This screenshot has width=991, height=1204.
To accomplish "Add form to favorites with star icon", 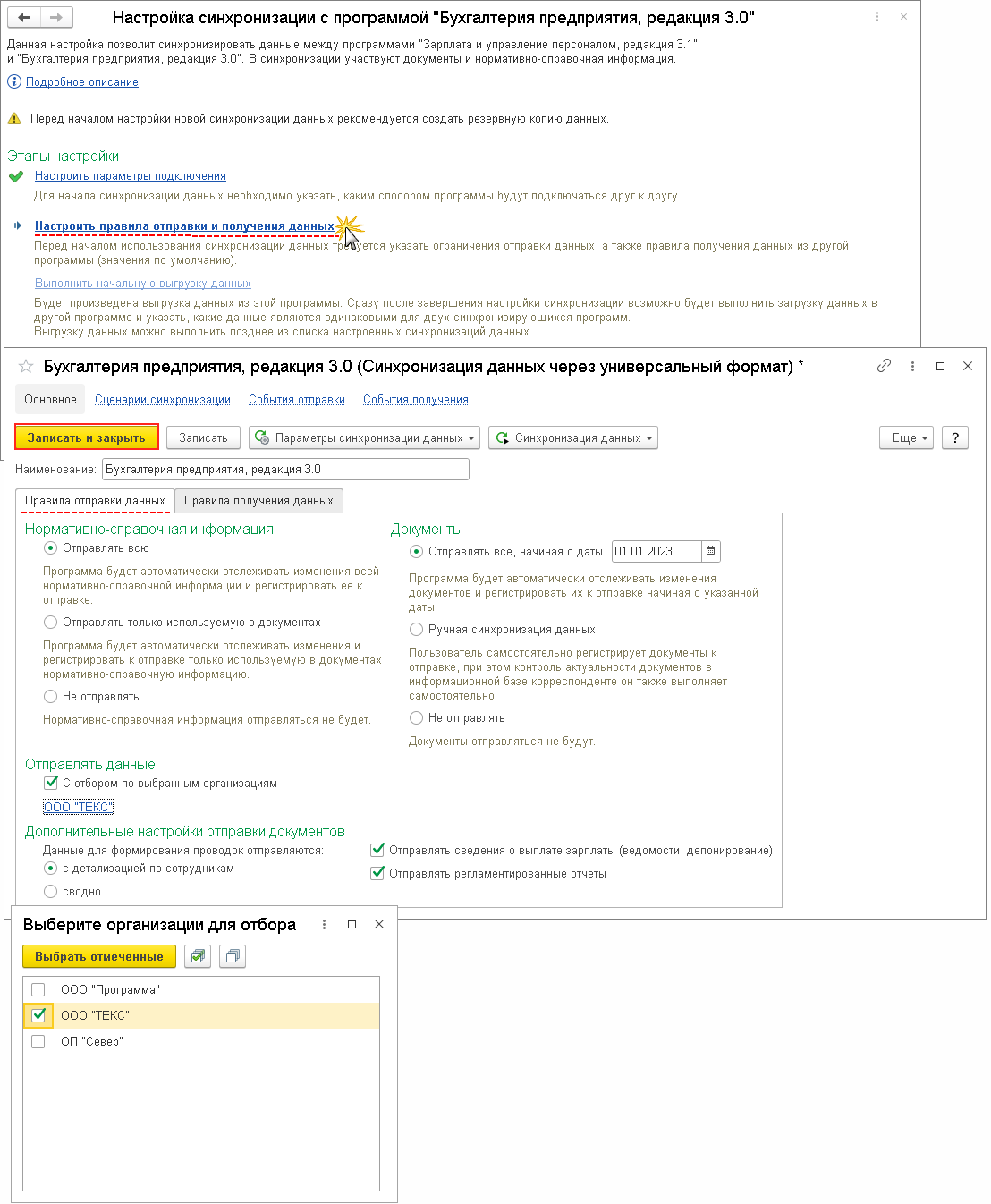I will point(26,367).
